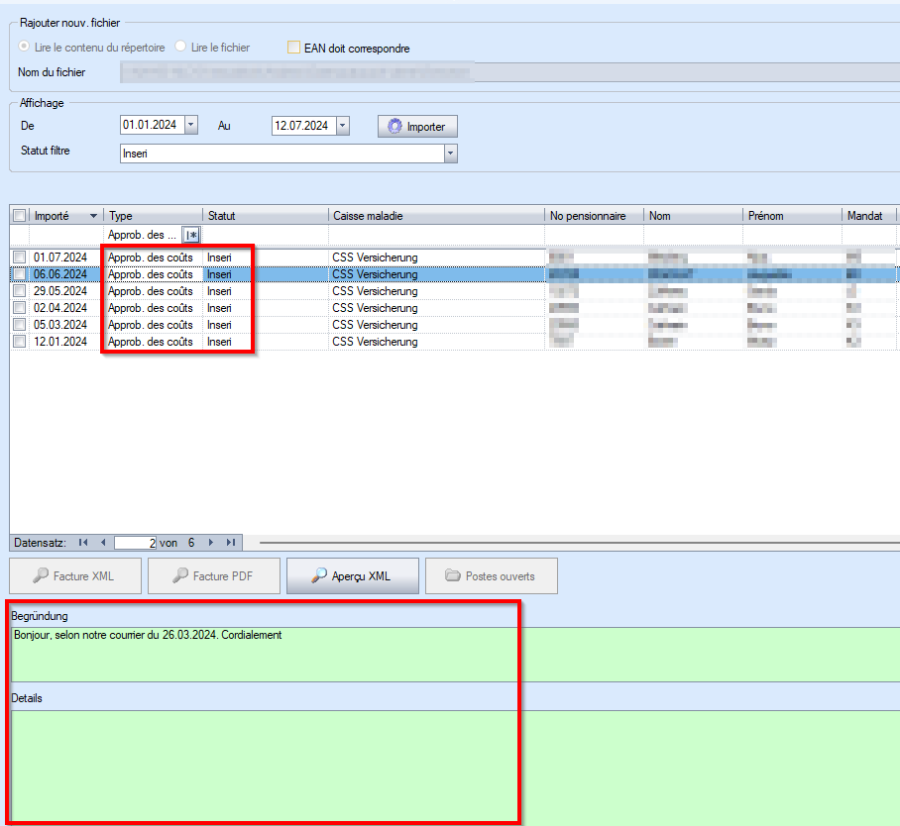The width and height of the screenshot is (900, 826).
Task: Open the 'Aperçu XML' preview button
Action: click(x=352, y=576)
